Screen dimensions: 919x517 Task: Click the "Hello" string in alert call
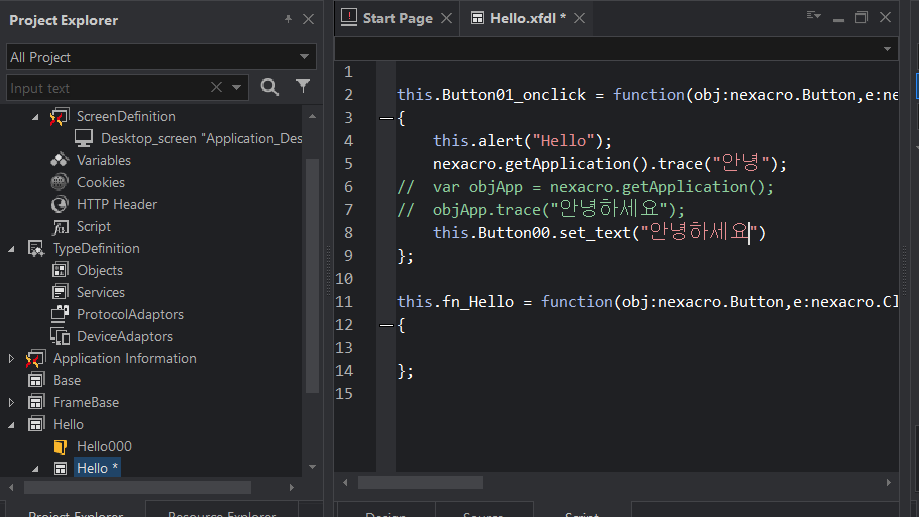coord(563,141)
